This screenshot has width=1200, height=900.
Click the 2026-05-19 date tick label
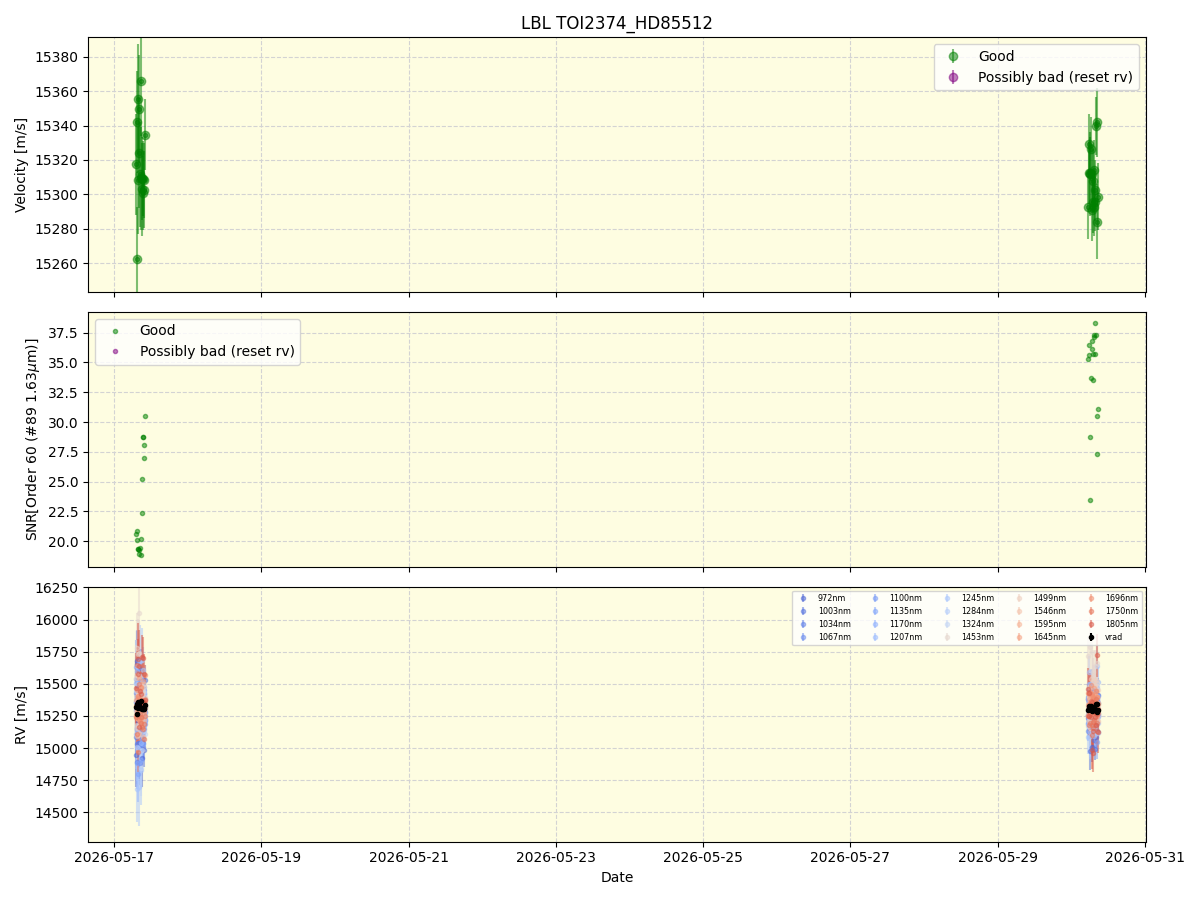(261, 857)
